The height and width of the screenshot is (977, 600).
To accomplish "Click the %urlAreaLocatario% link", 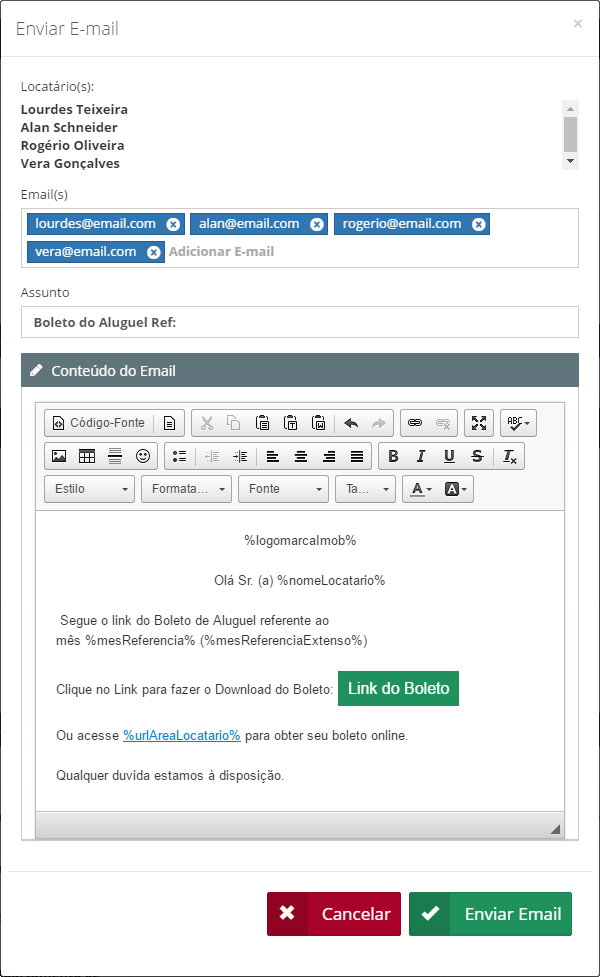I will click(182, 735).
